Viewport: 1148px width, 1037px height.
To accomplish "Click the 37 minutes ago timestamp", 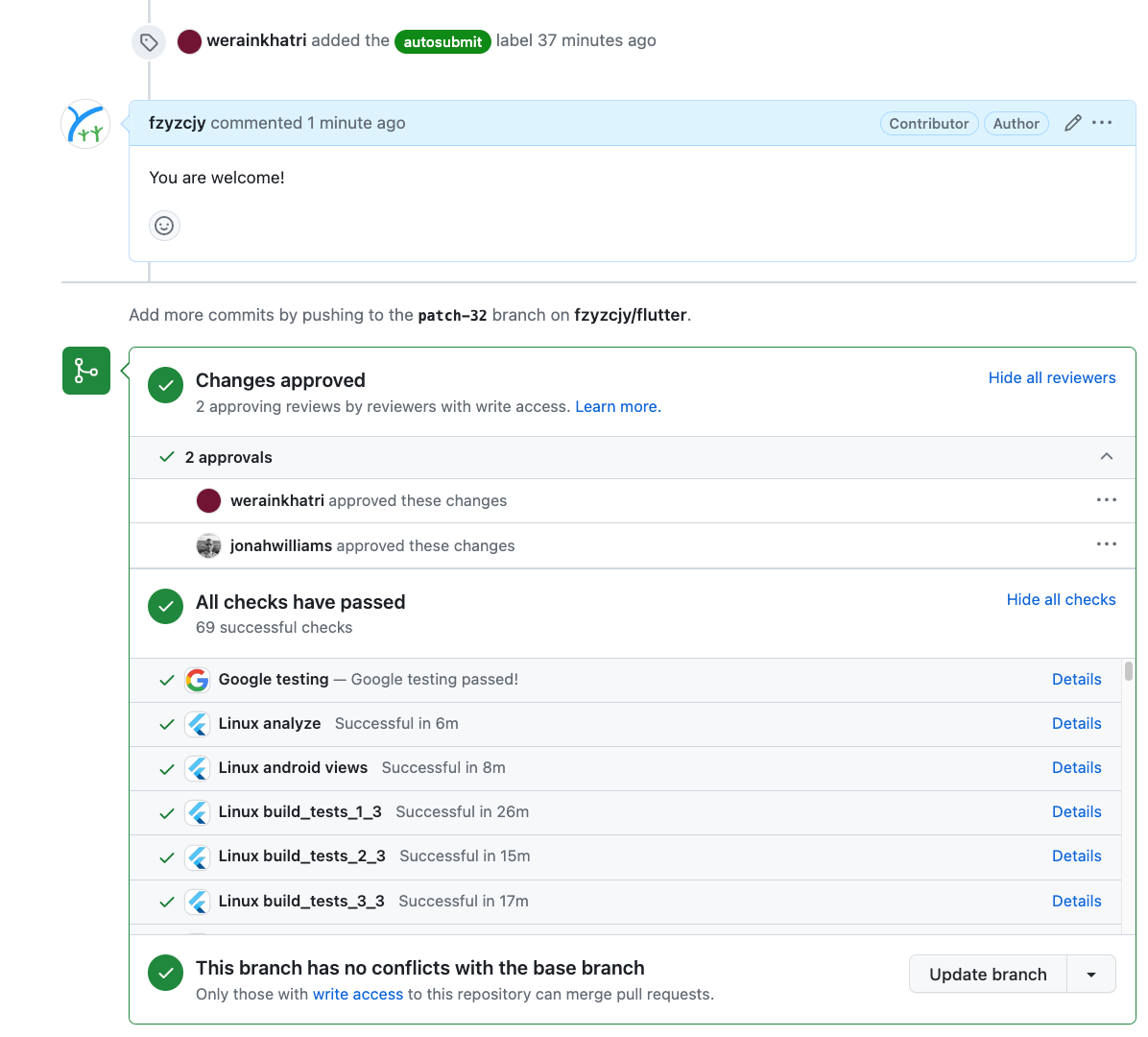I will click(597, 40).
